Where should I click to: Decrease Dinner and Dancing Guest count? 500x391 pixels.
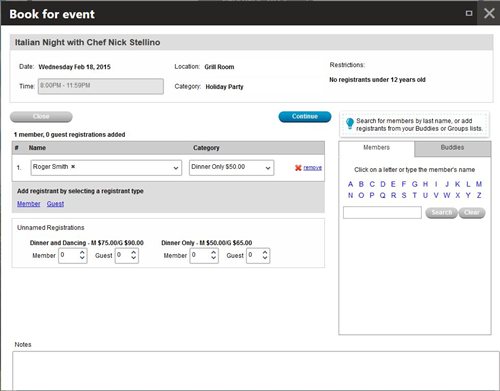[x=133, y=258]
